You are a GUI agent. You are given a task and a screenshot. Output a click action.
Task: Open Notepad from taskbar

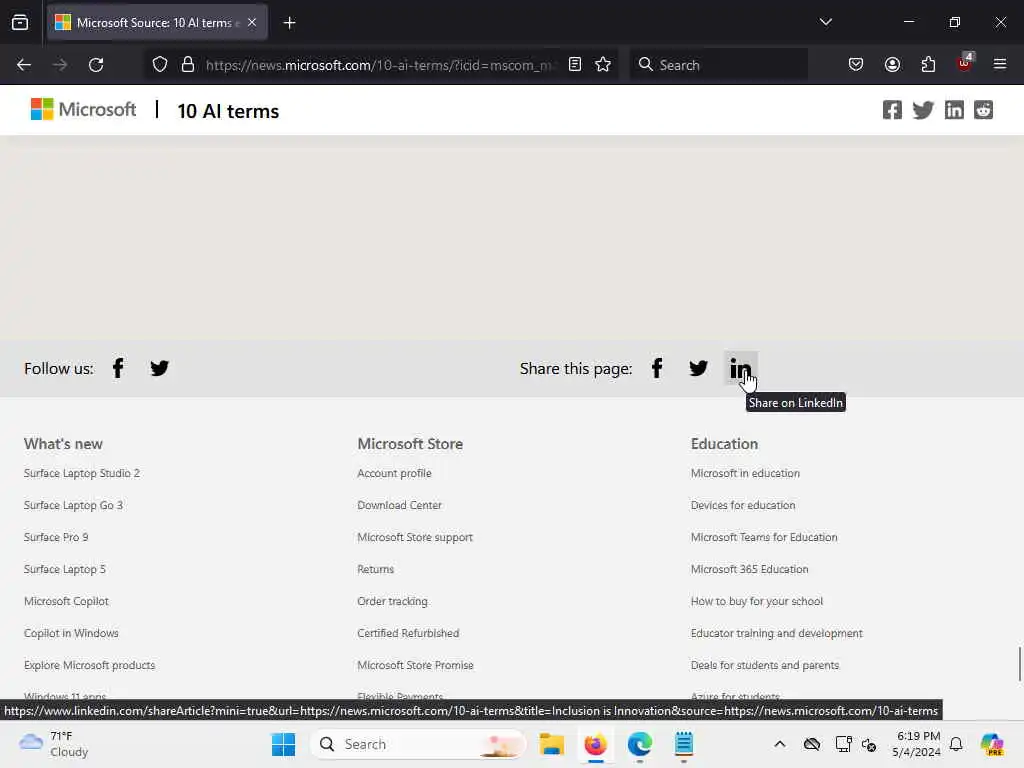pyautogui.click(x=684, y=744)
